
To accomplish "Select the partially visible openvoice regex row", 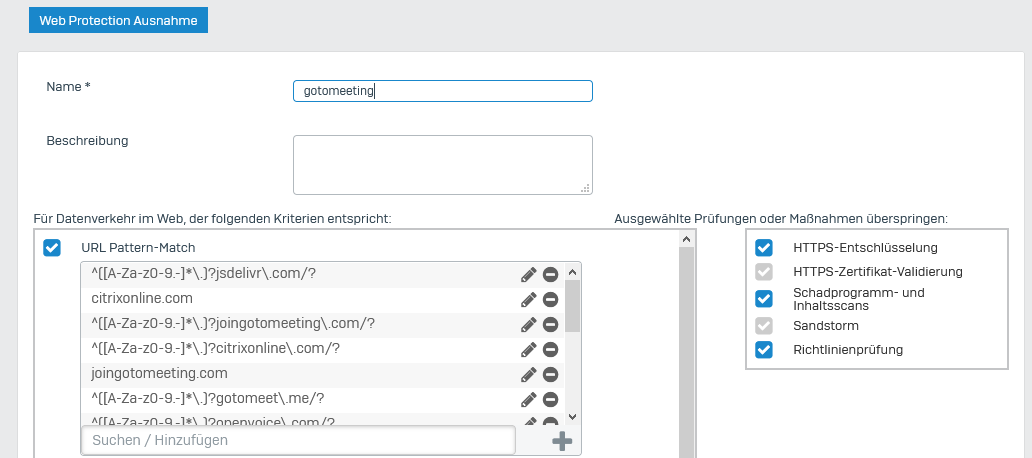I will 213,420.
